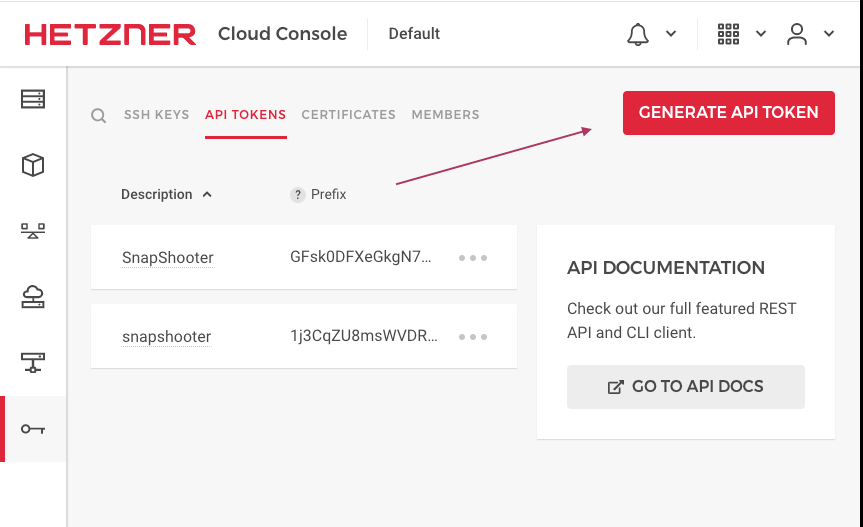Click the Default project name
The image size is (863, 527).
pos(414,34)
